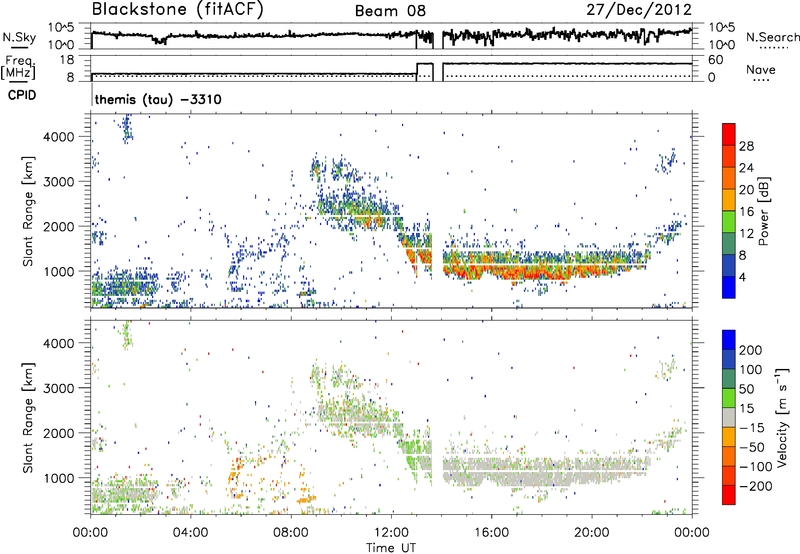Click the "4000" tick on the power panel
The height and width of the screenshot is (554, 800).
59,137
